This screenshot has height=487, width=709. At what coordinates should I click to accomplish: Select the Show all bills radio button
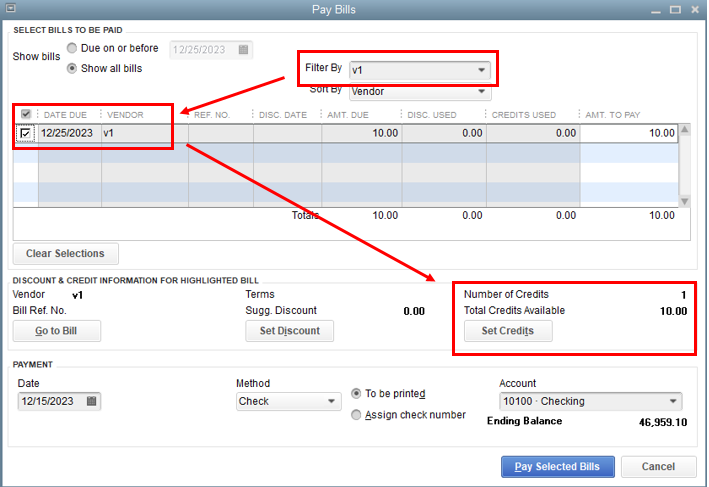point(72,68)
